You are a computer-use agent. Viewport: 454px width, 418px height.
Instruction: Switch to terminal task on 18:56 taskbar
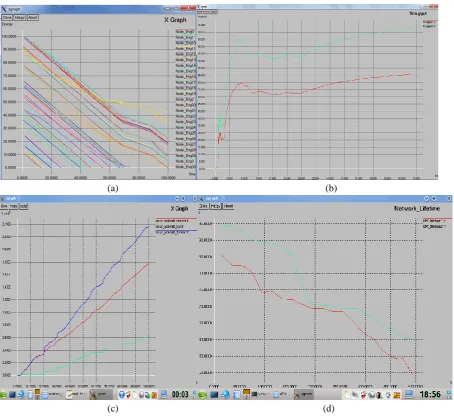click(261, 394)
